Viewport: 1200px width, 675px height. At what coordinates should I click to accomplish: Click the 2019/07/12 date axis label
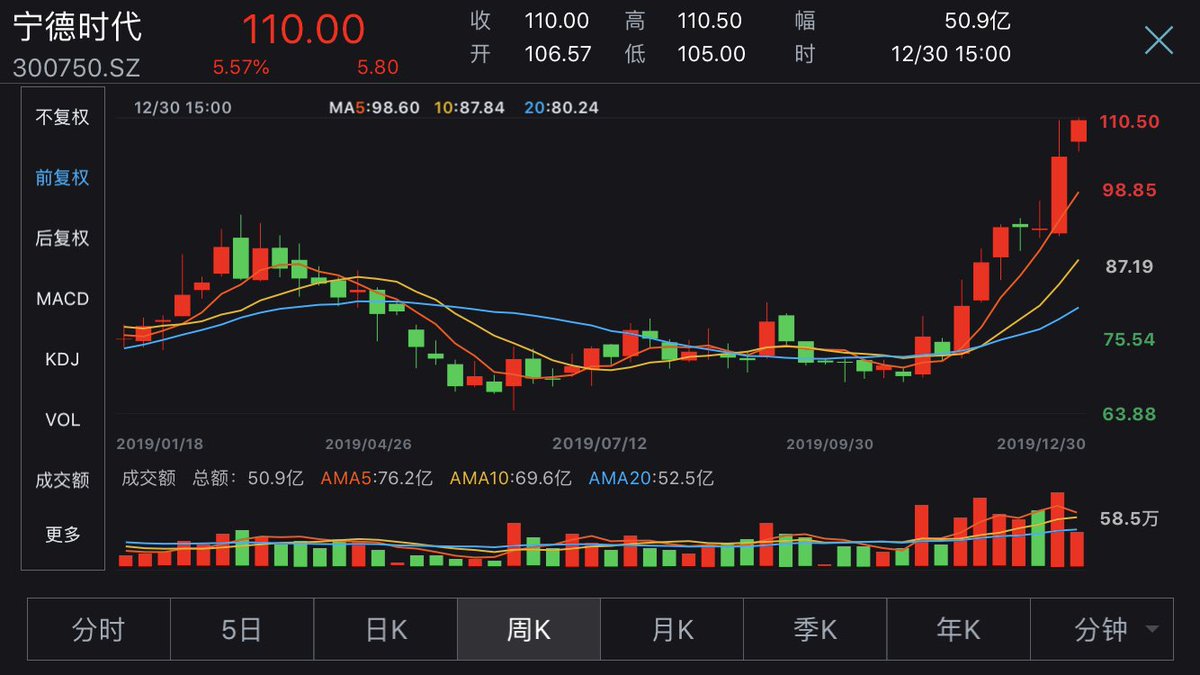pyautogui.click(x=600, y=443)
